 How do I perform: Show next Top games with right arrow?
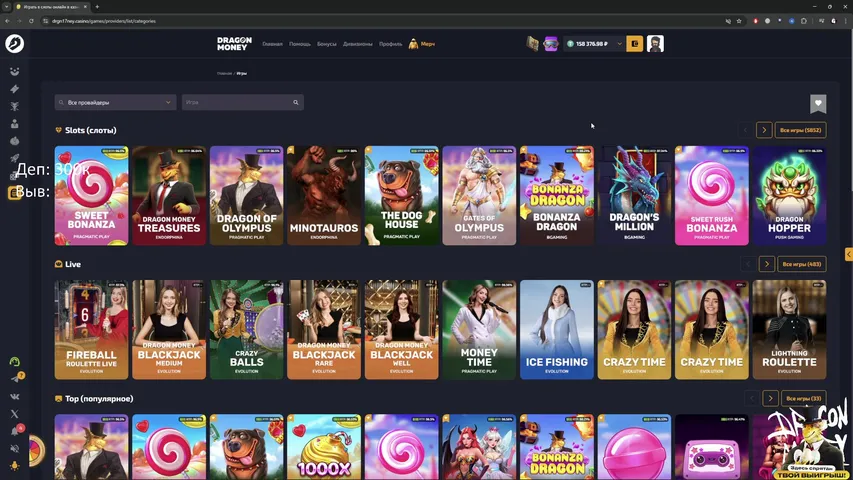770,398
